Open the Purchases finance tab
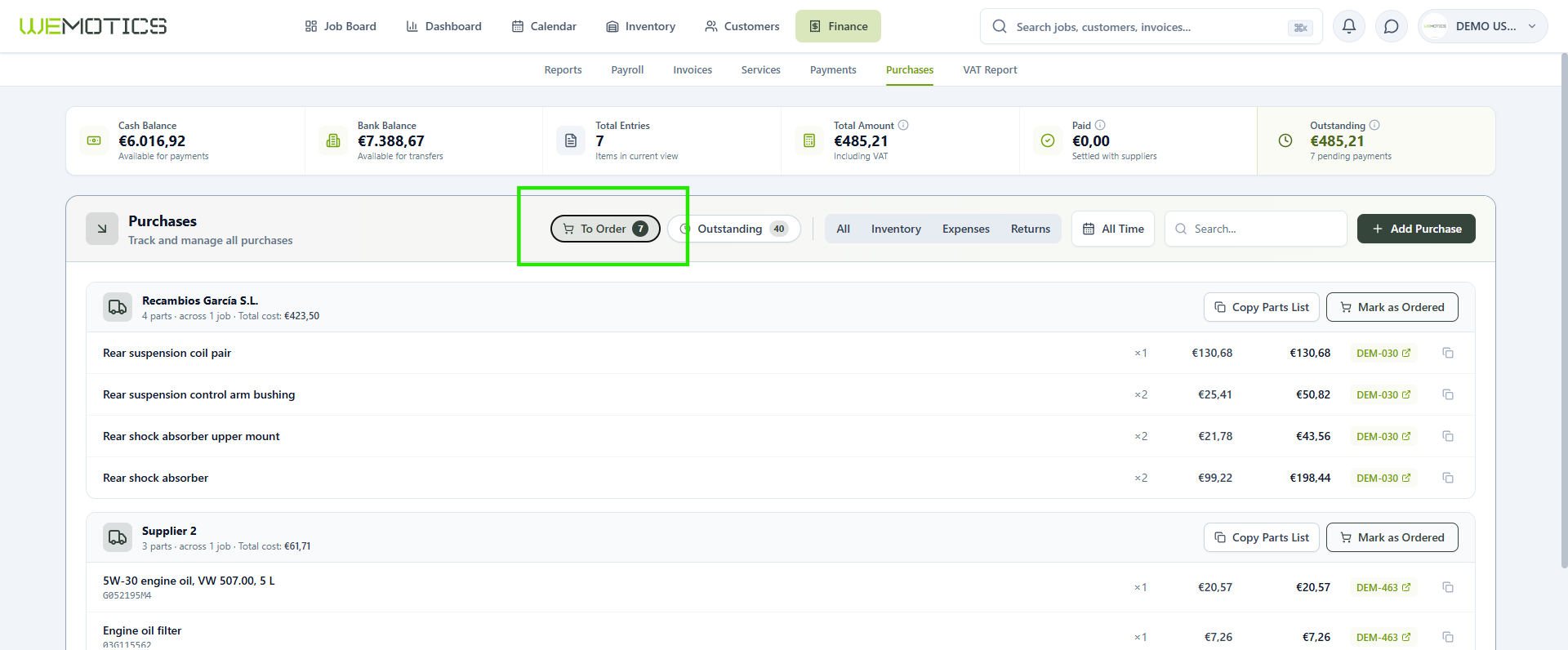Viewport: 1568px width, 650px height. [910, 70]
